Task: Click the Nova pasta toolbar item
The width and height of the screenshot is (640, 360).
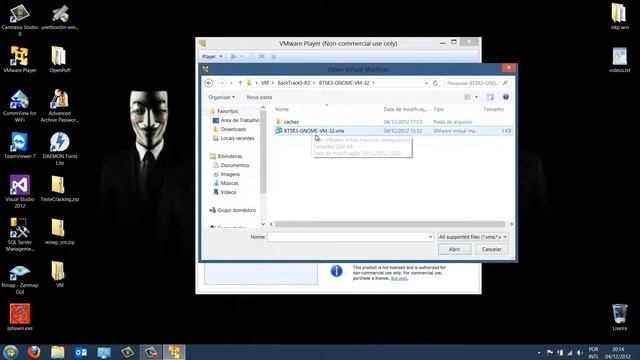Action: (259, 97)
